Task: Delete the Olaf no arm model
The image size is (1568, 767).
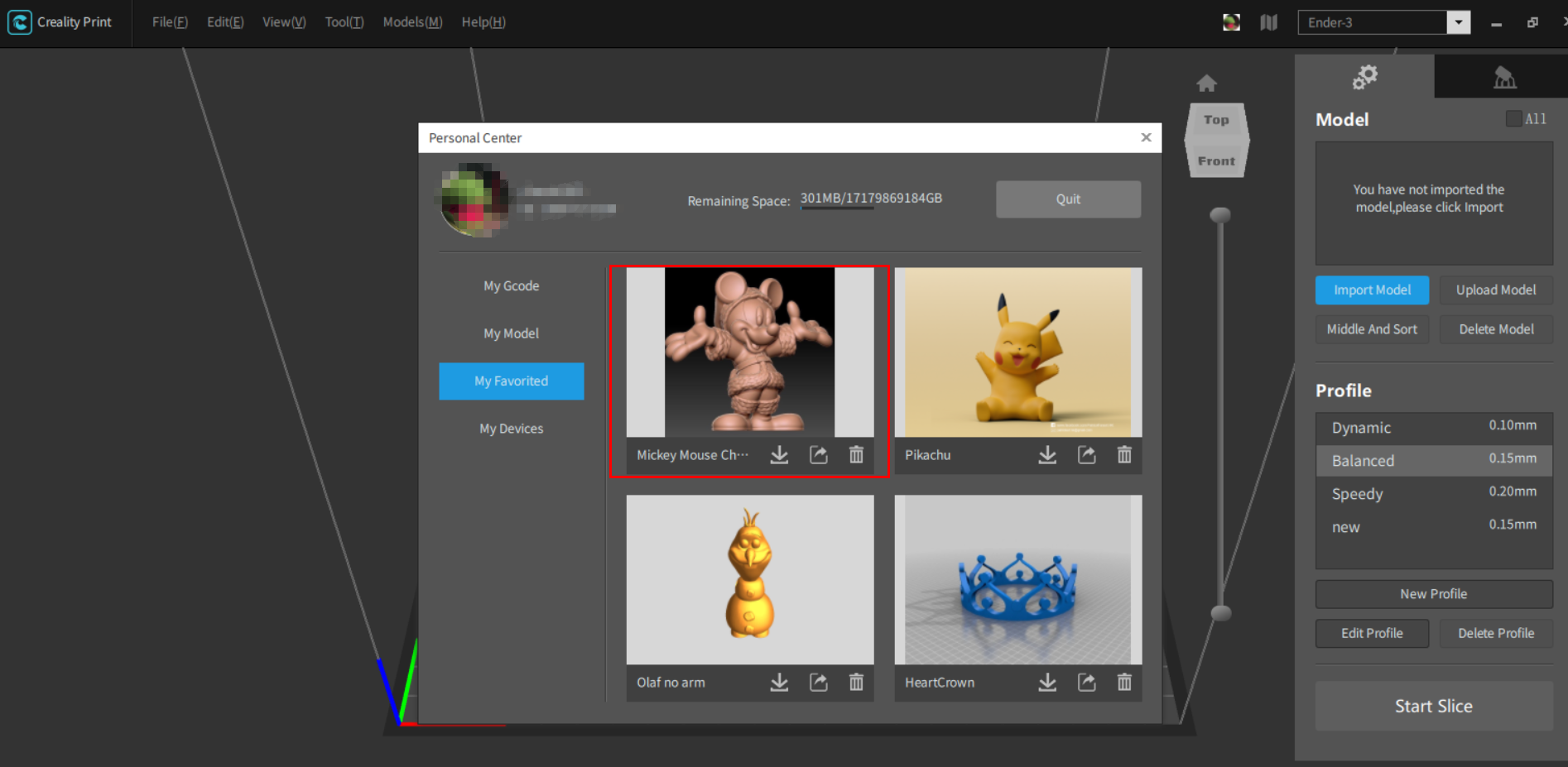Action: [x=856, y=682]
